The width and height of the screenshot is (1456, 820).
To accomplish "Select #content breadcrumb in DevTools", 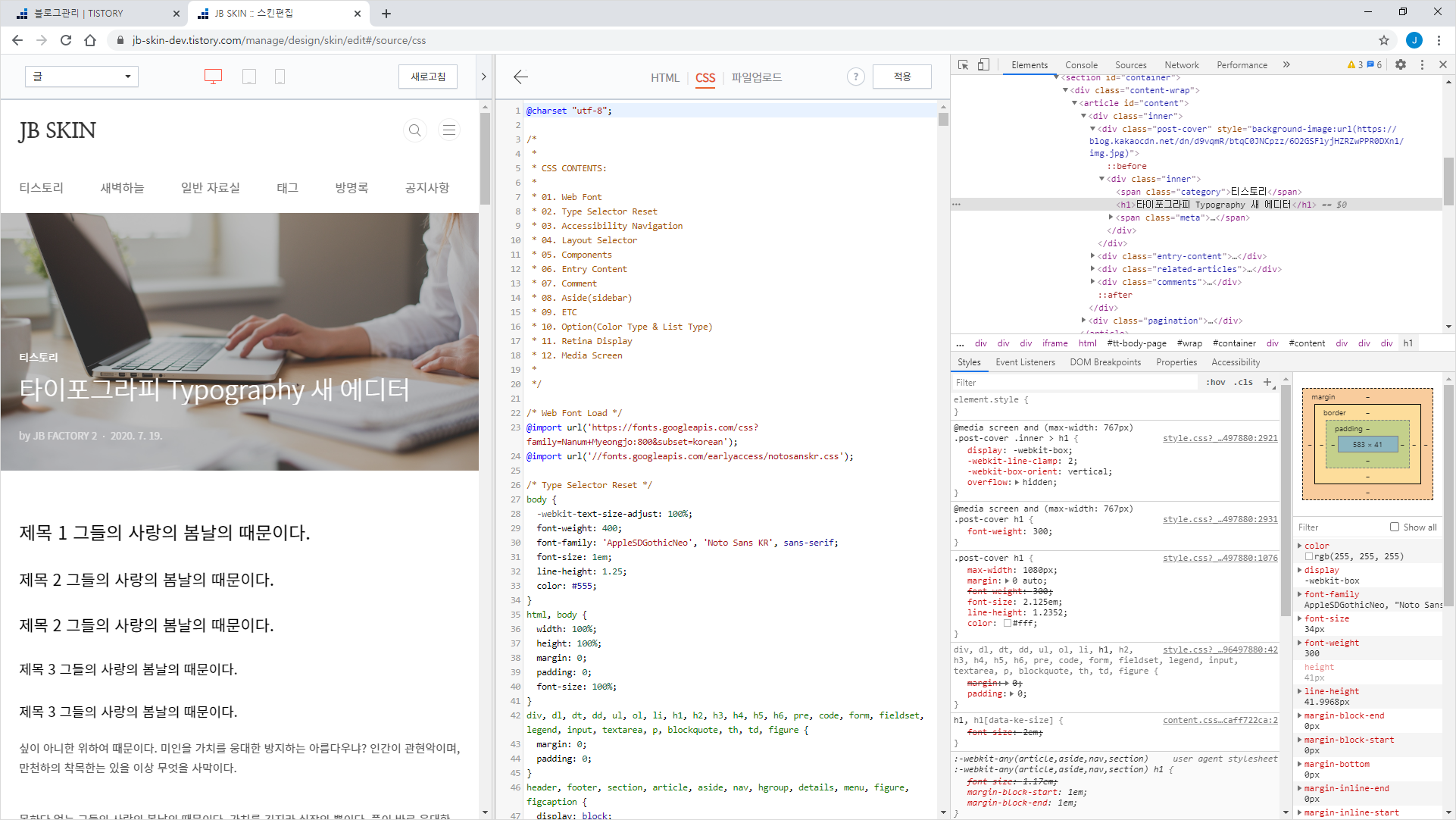I will point(1307,343).
